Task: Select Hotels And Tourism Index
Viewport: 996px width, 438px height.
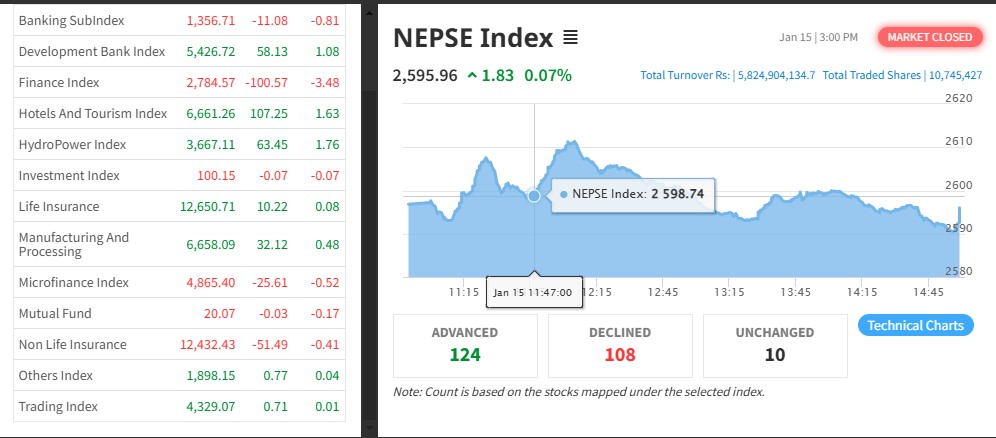Action: [x=93, y=113]
